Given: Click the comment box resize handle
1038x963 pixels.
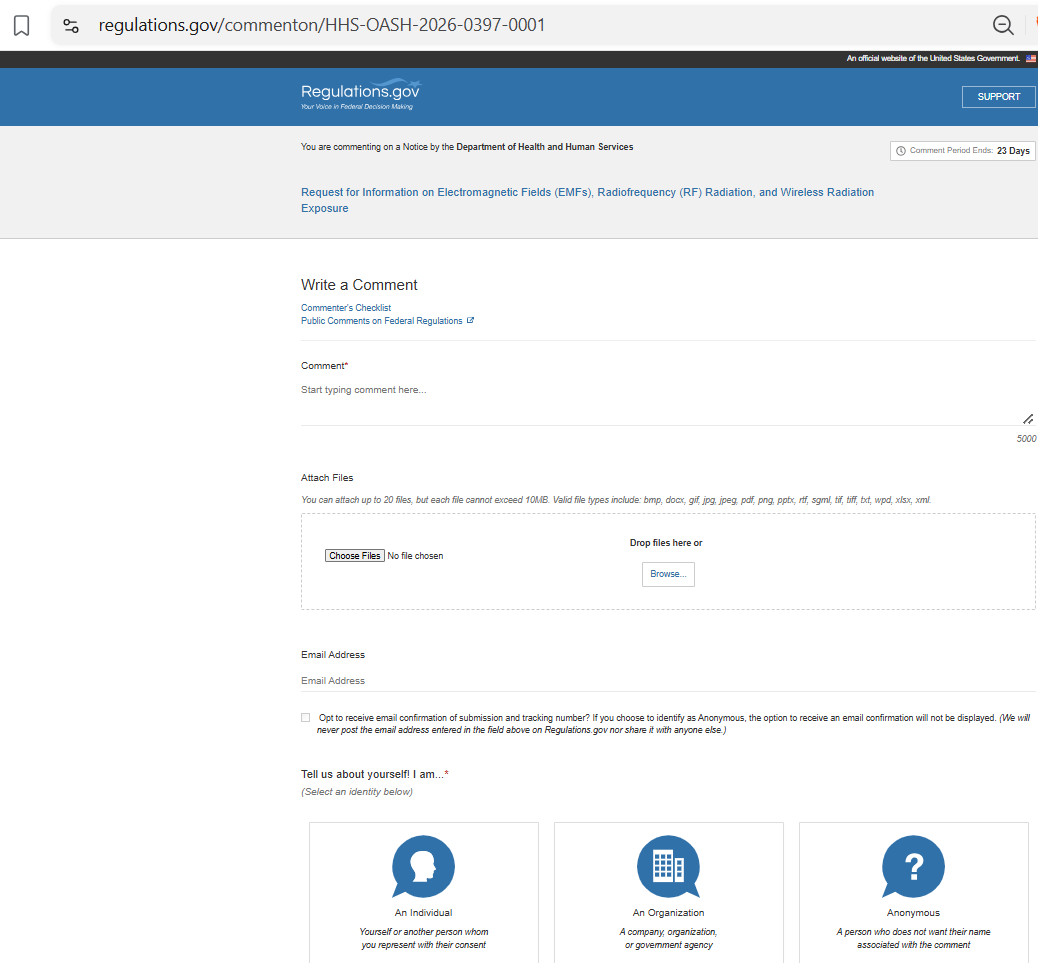Looking at the screenshot, I should pos(1027,419).
